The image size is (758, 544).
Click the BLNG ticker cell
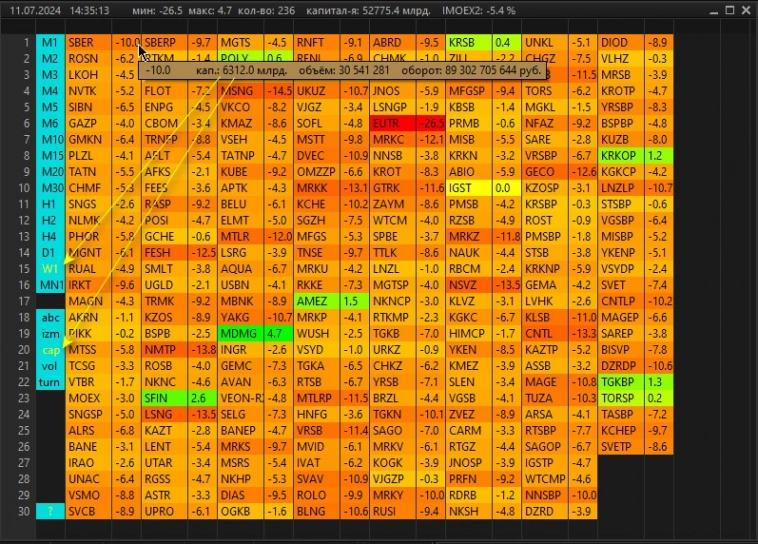pyautogui.click(x=317, y=511)
